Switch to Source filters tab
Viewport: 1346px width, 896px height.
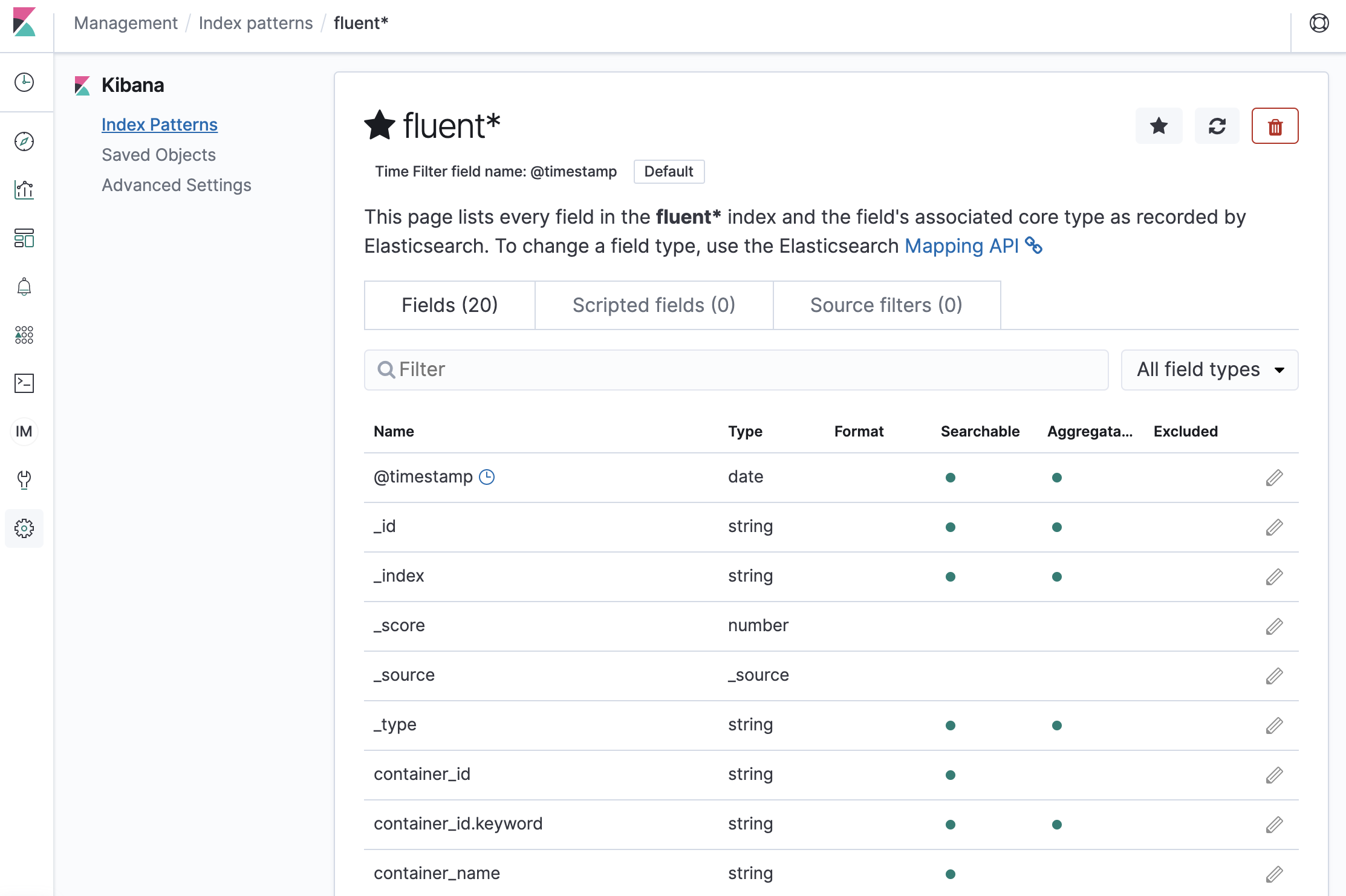click(x=886, y=305)
